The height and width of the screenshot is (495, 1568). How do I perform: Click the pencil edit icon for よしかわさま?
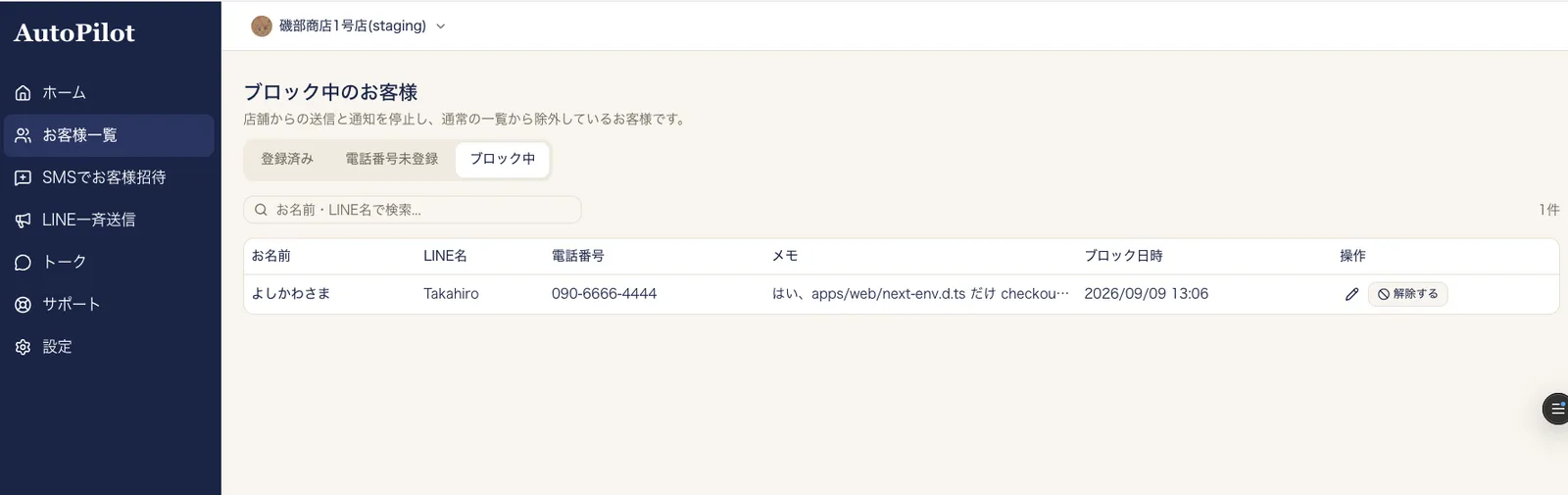[x=1352, y=294]
